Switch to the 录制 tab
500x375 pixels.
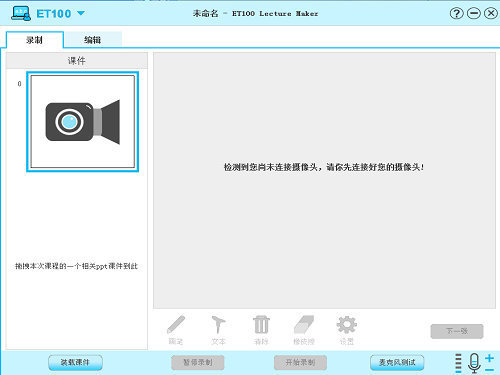tap(35, 40)
